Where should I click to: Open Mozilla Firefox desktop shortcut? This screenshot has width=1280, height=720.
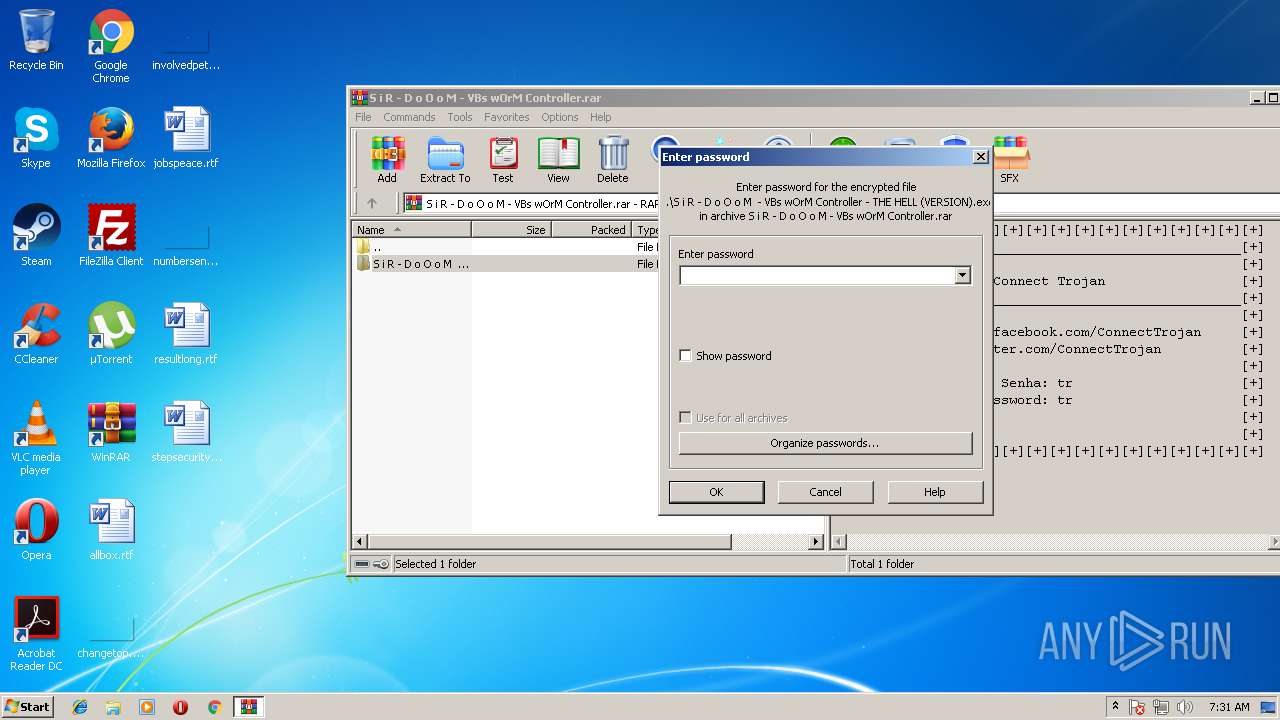(x=111, y=138)
